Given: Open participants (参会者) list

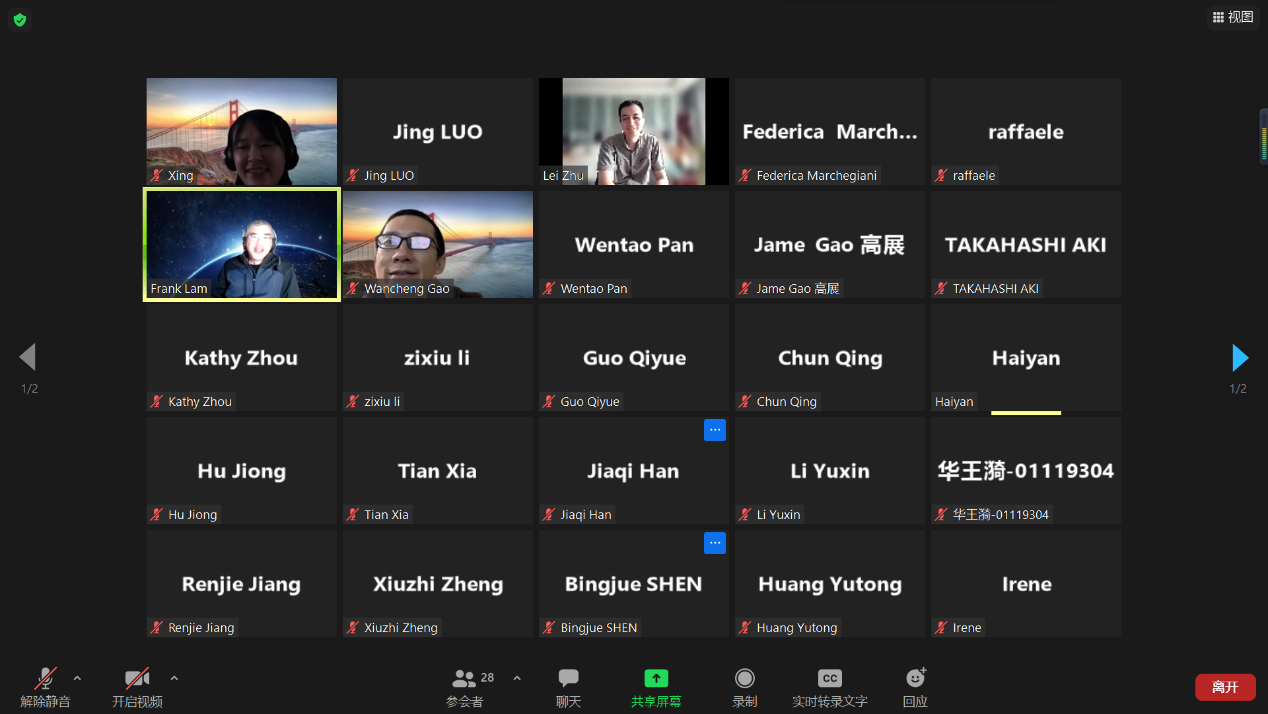Looking at the screenshot, I should (465, 686).
